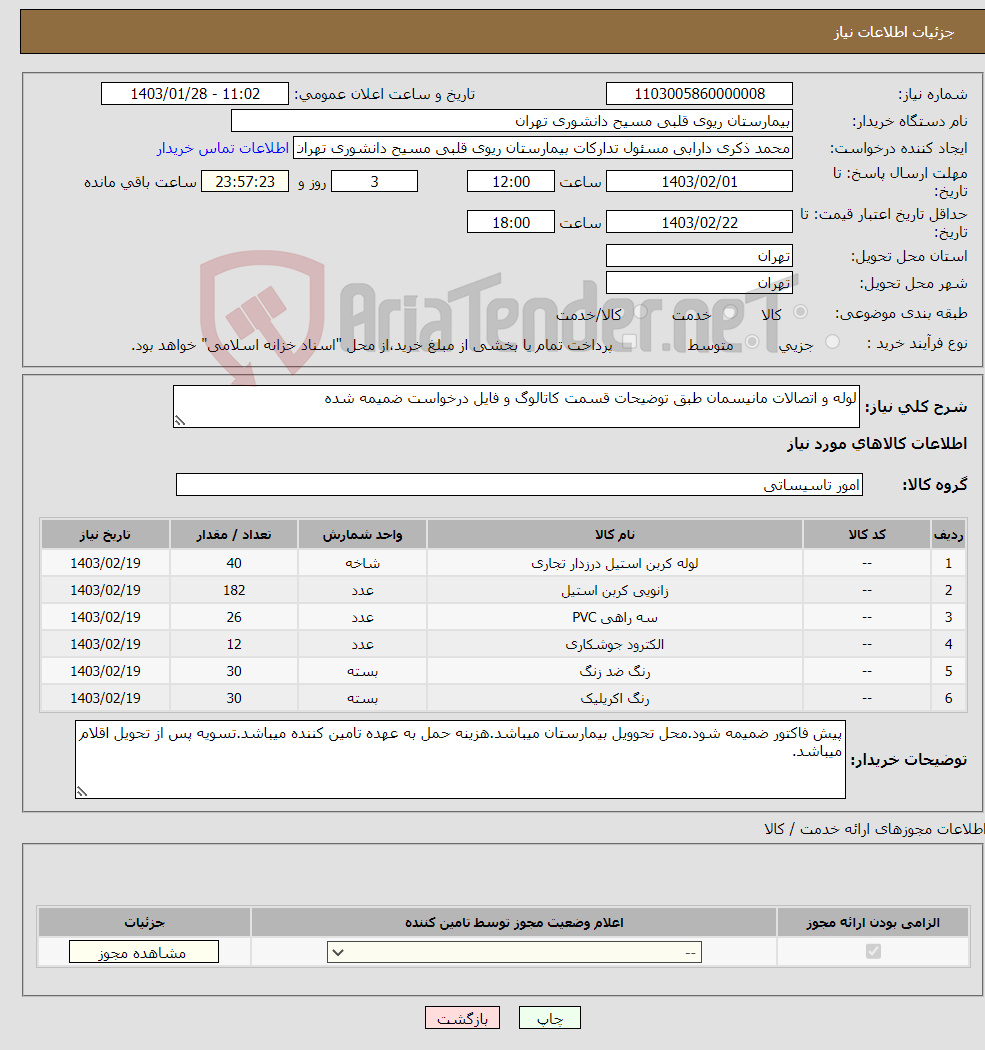Screen dimensions: 985x1050
Task: Select the جزیی purchase type radio
Action: [x=832, y=342]
